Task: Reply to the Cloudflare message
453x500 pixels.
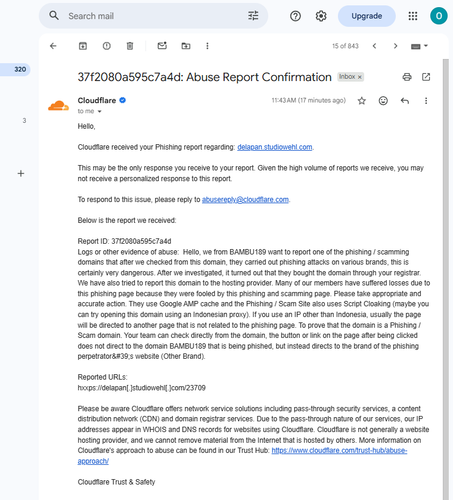Action: 405,101
